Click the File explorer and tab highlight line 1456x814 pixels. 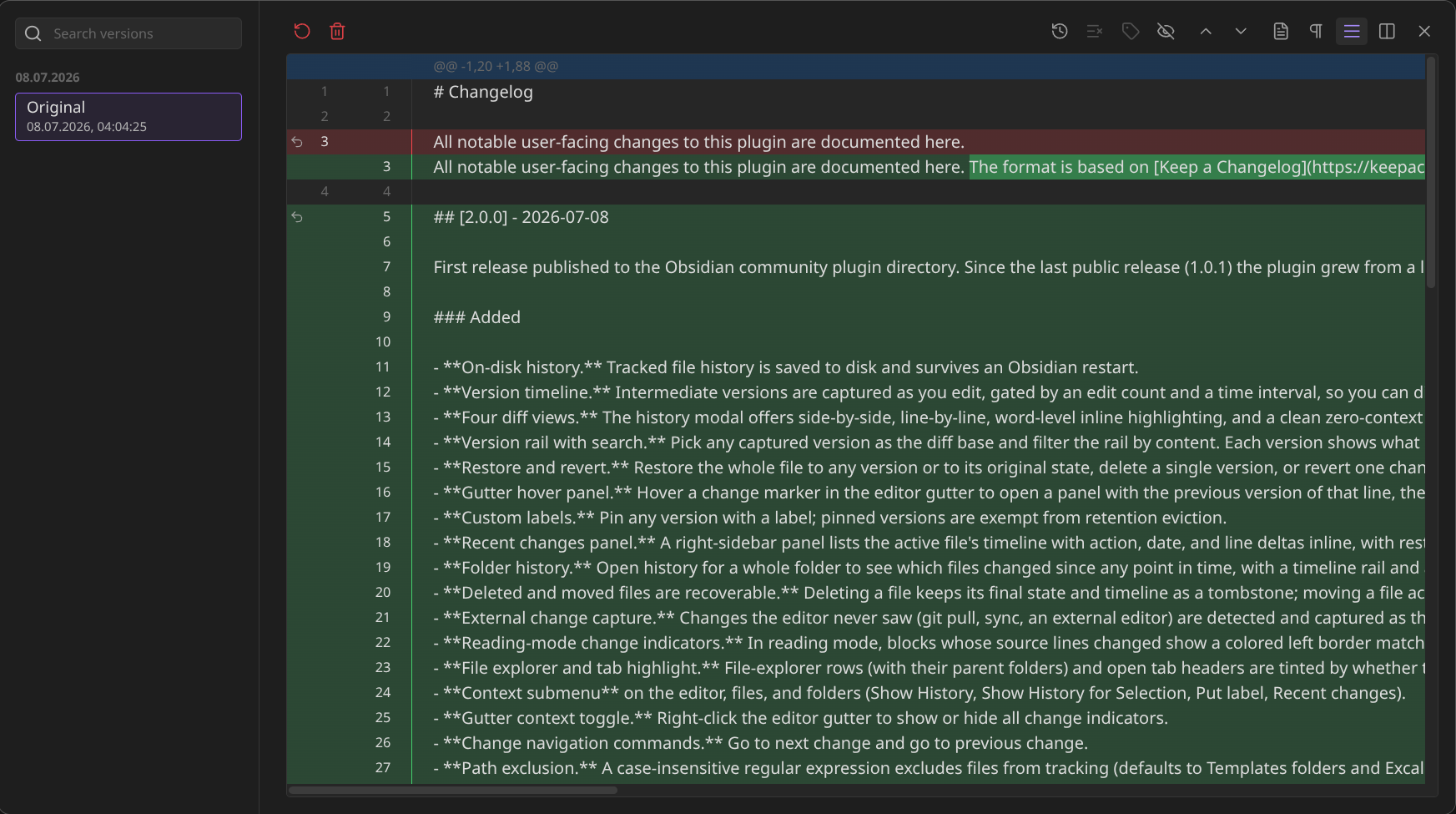click(x=929, y=668)
